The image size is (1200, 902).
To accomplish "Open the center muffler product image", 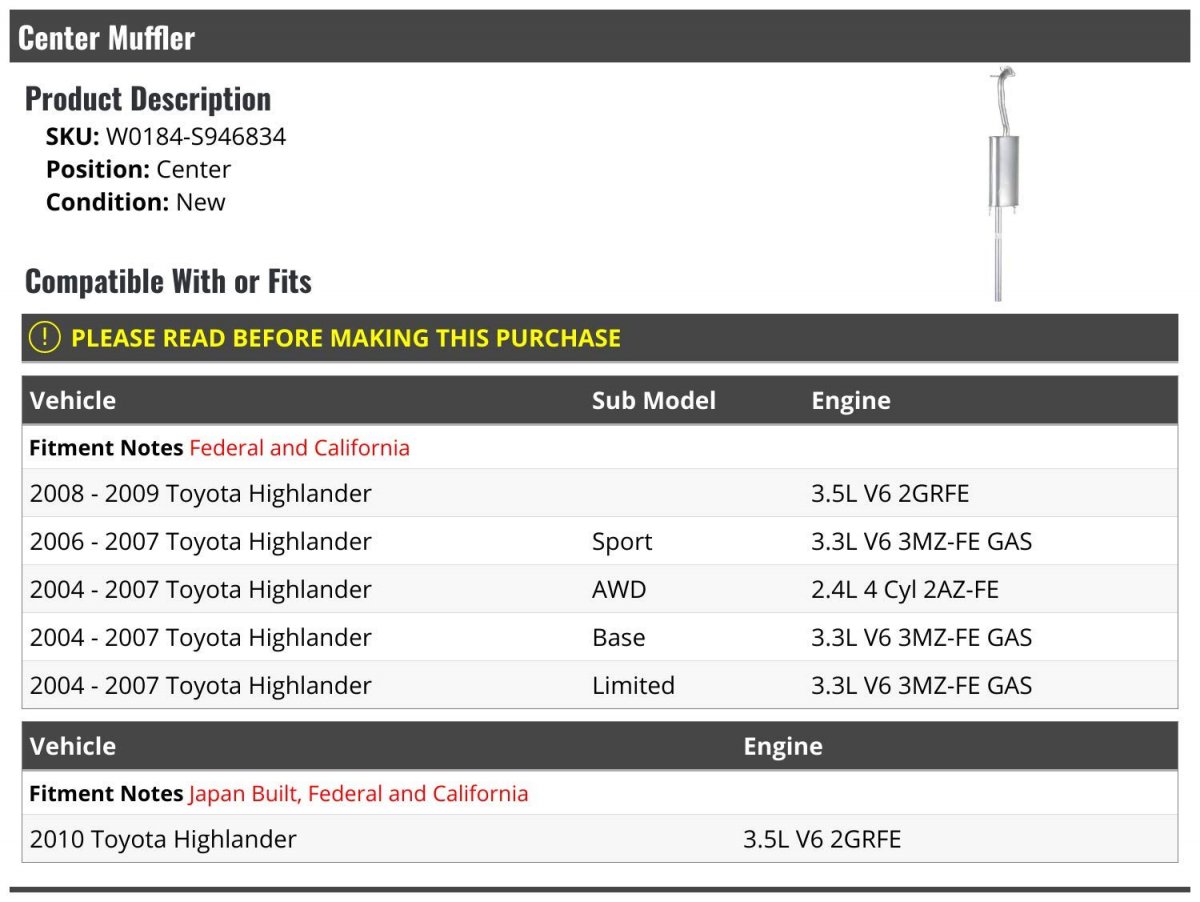I will point(1003,185).
